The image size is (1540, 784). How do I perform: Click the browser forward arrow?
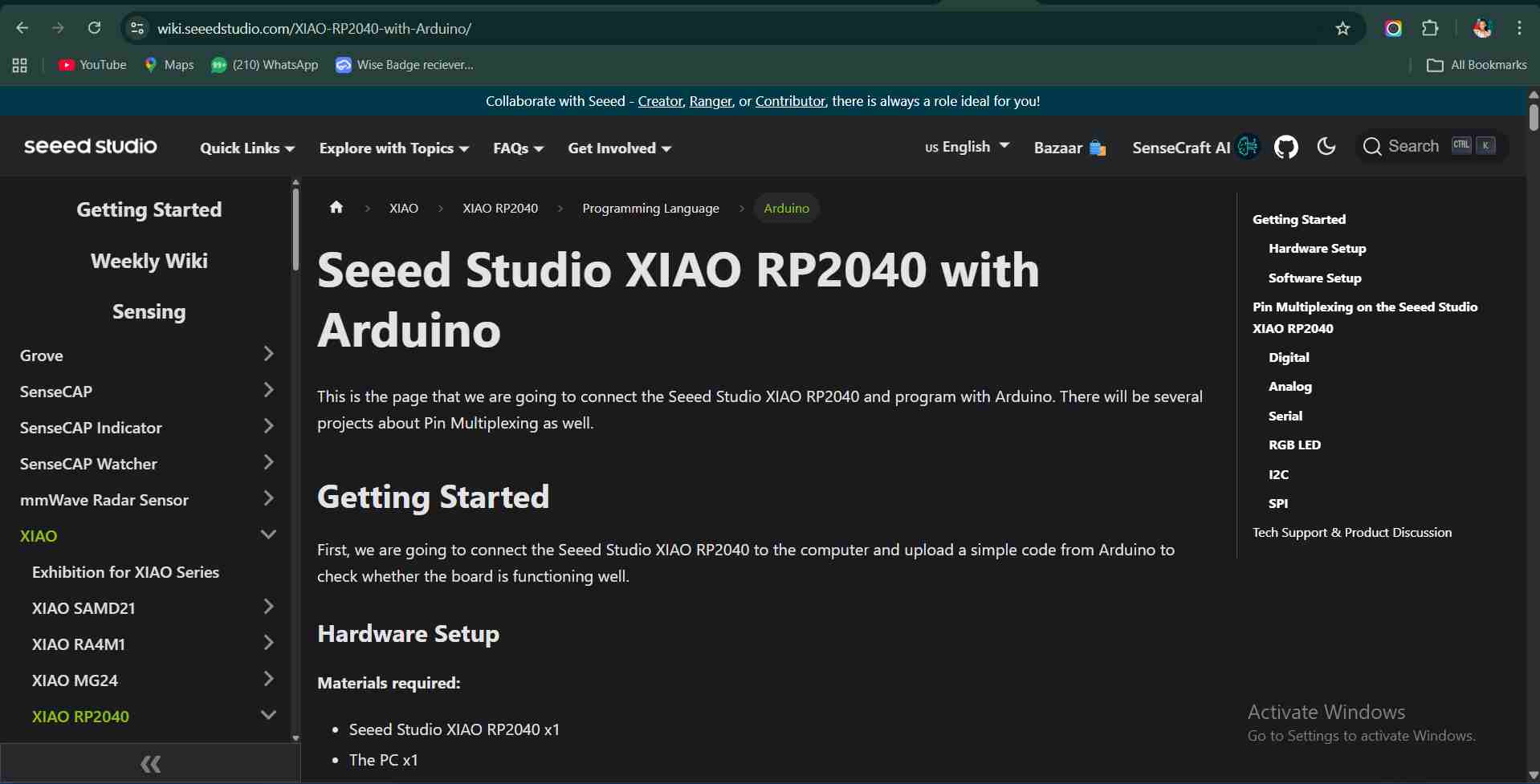[58, 28]
